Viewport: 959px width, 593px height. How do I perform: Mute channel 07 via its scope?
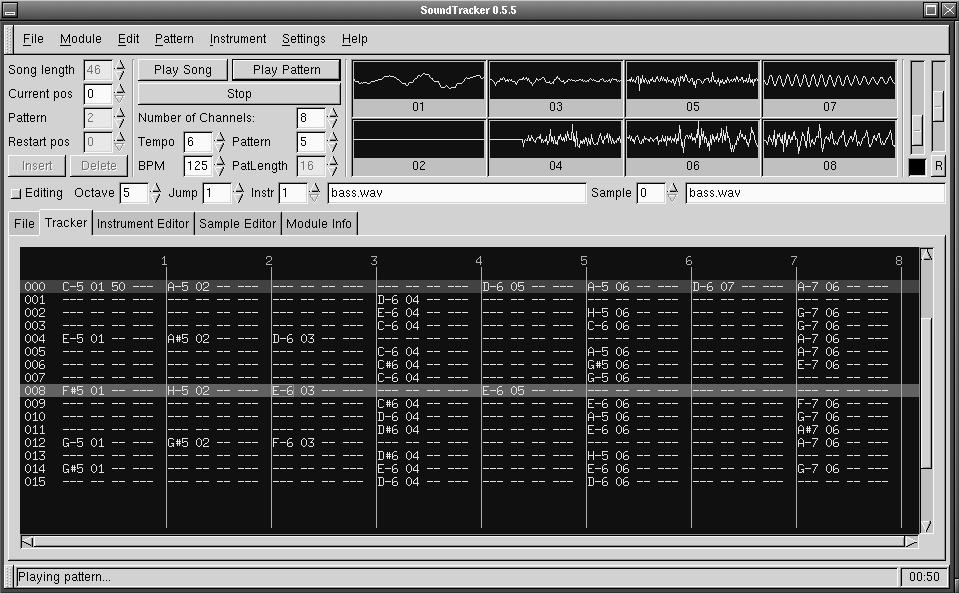pos(829,80)
